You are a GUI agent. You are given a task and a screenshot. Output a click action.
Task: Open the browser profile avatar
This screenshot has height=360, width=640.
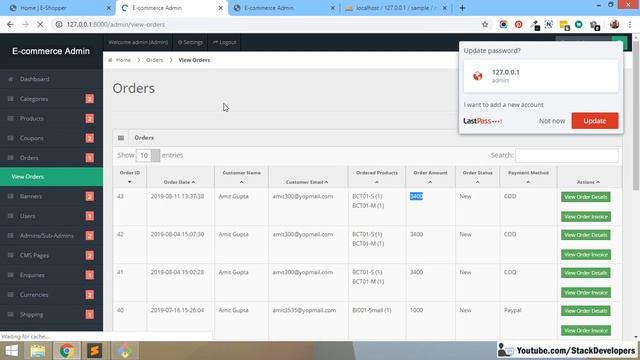tap(614, 24)
